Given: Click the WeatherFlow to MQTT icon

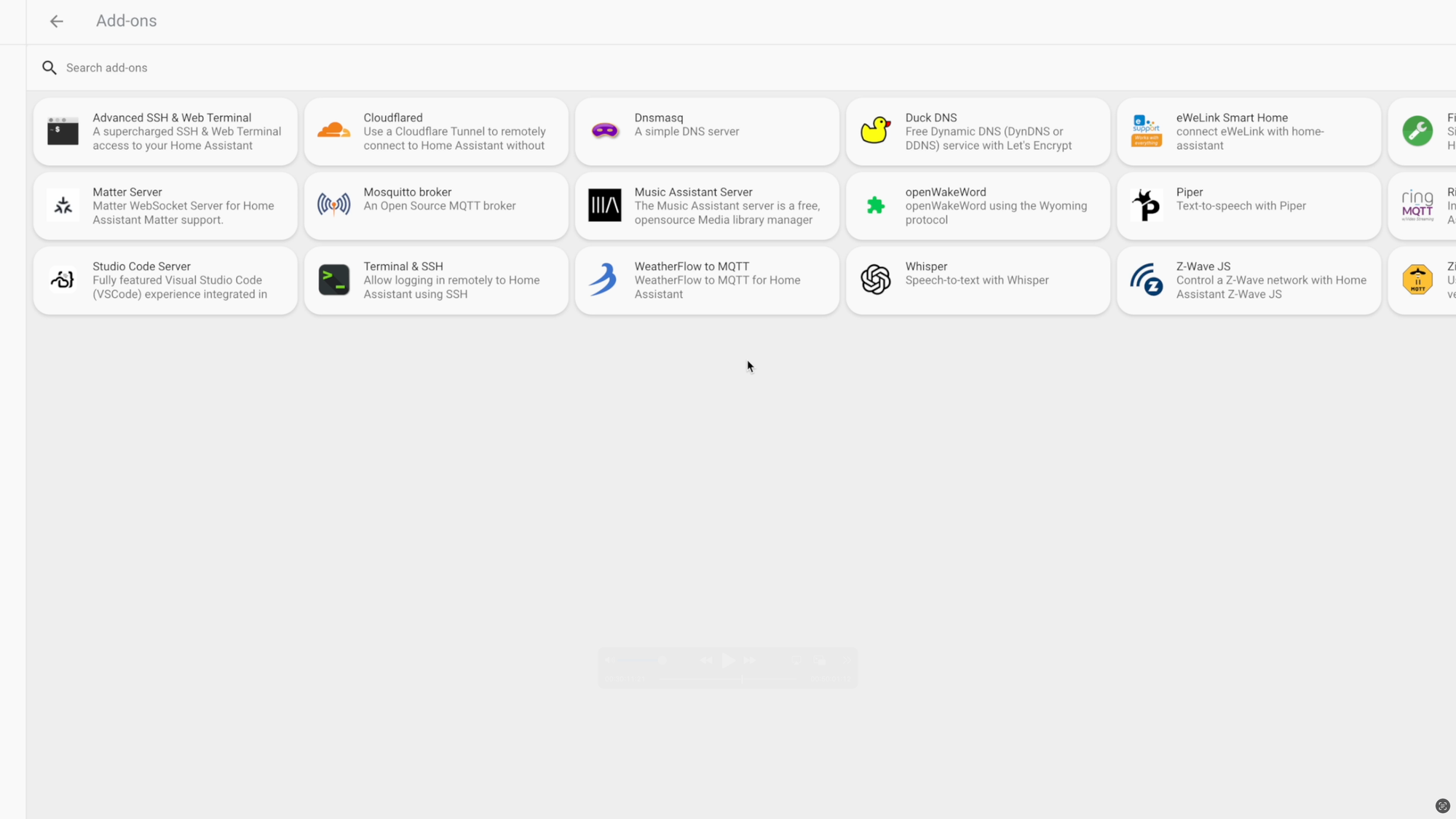Looking at the screenshot, I should pos(604,280).
